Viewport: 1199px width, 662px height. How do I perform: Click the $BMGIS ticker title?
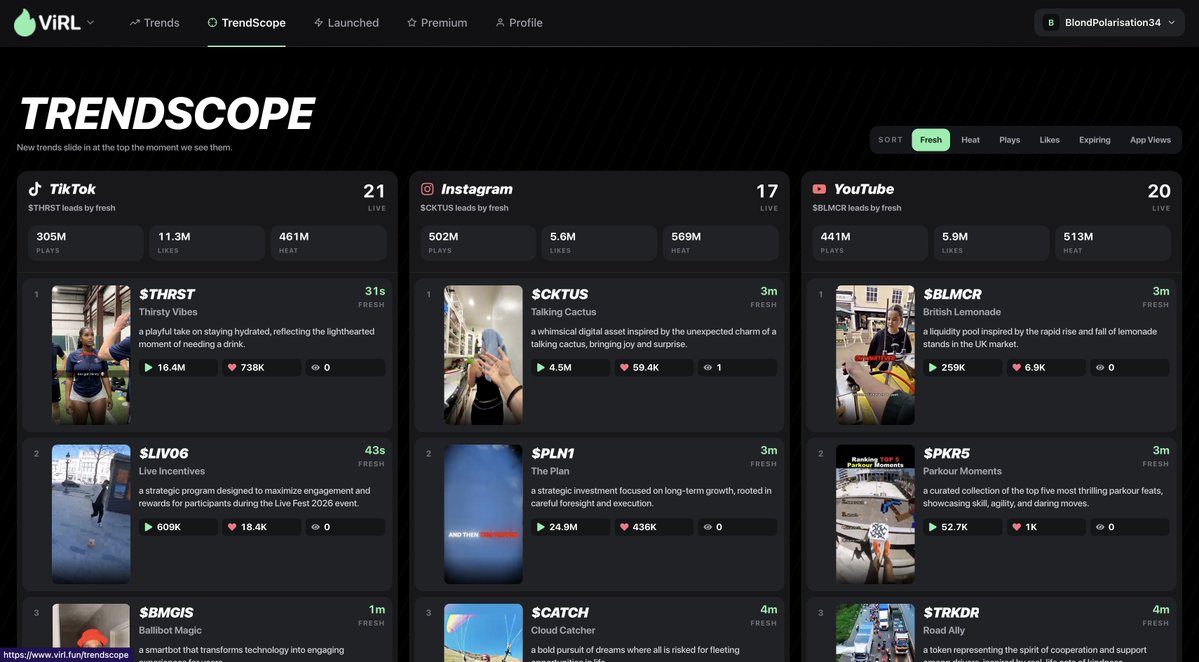pyautogui.click(x=166, y=612)
